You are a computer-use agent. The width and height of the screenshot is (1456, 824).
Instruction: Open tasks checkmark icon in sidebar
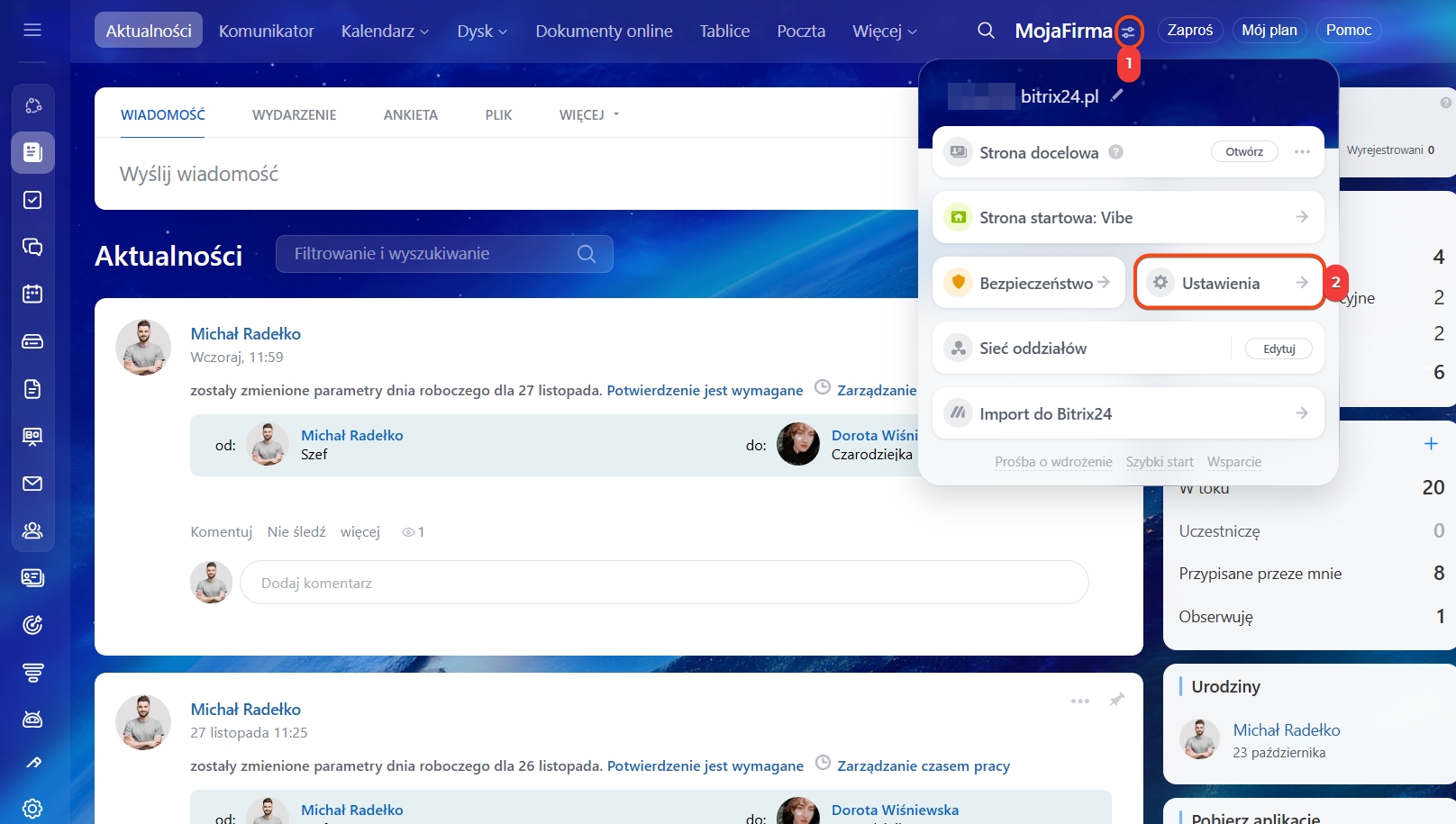[x=32, y=200]
